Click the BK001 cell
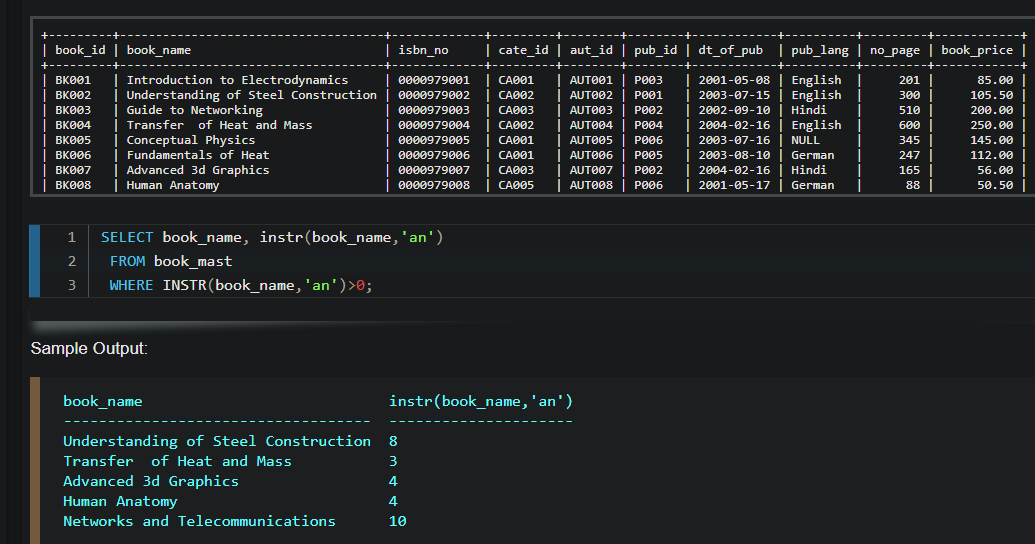1035x544 pixels. 73,80
